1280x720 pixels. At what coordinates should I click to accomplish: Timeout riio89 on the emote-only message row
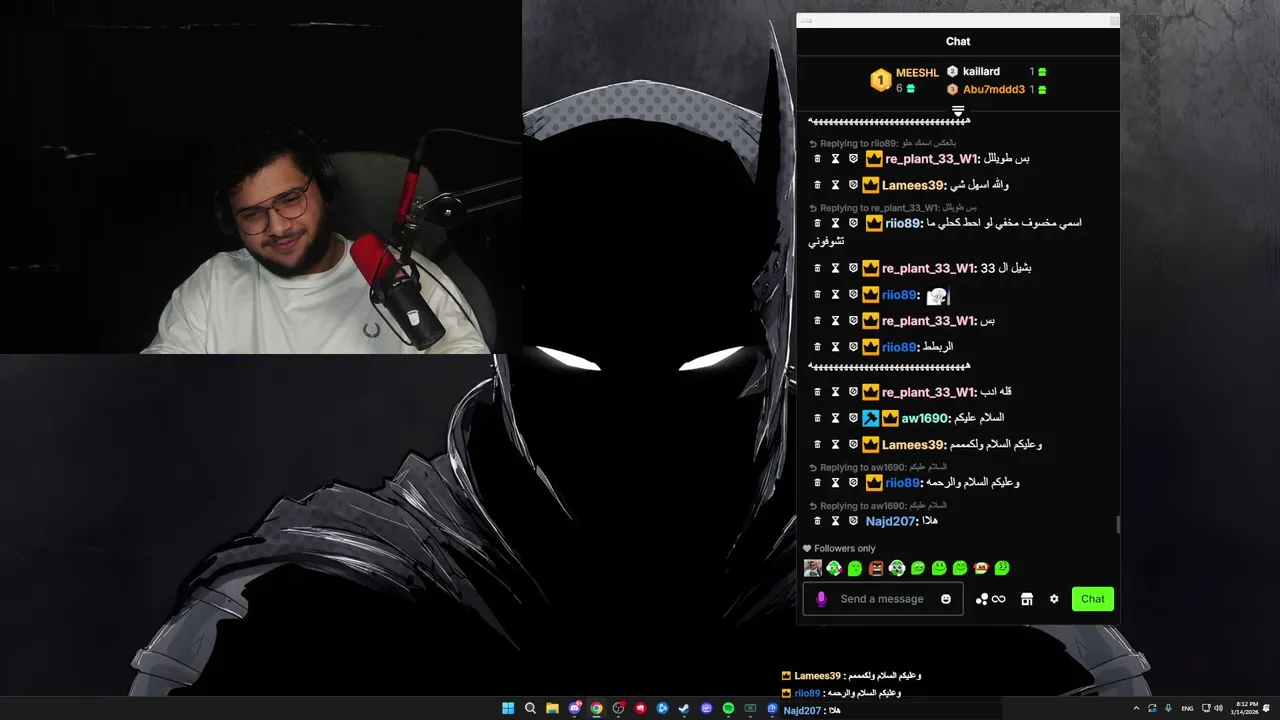click(835, 295)
